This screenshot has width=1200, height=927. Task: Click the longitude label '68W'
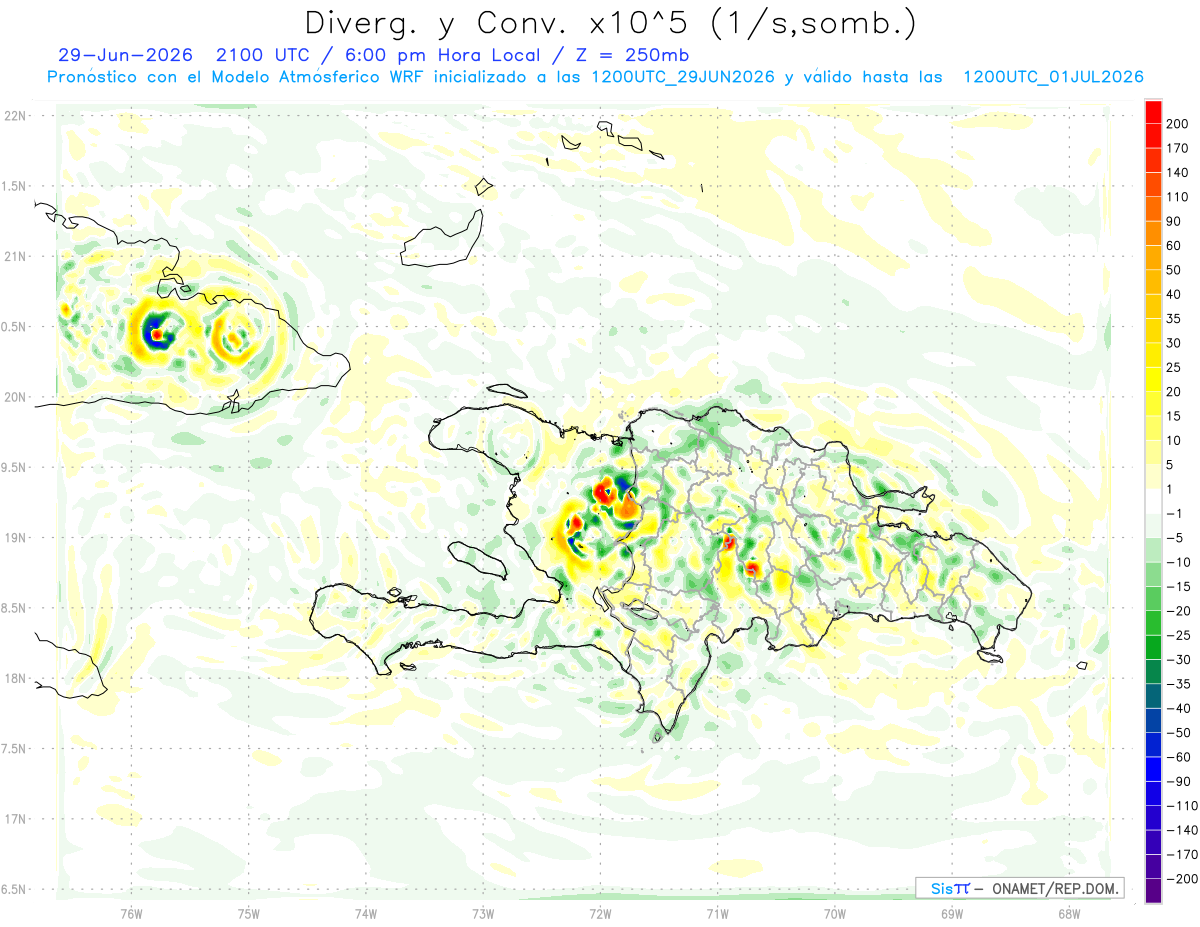coord(1069,915)
